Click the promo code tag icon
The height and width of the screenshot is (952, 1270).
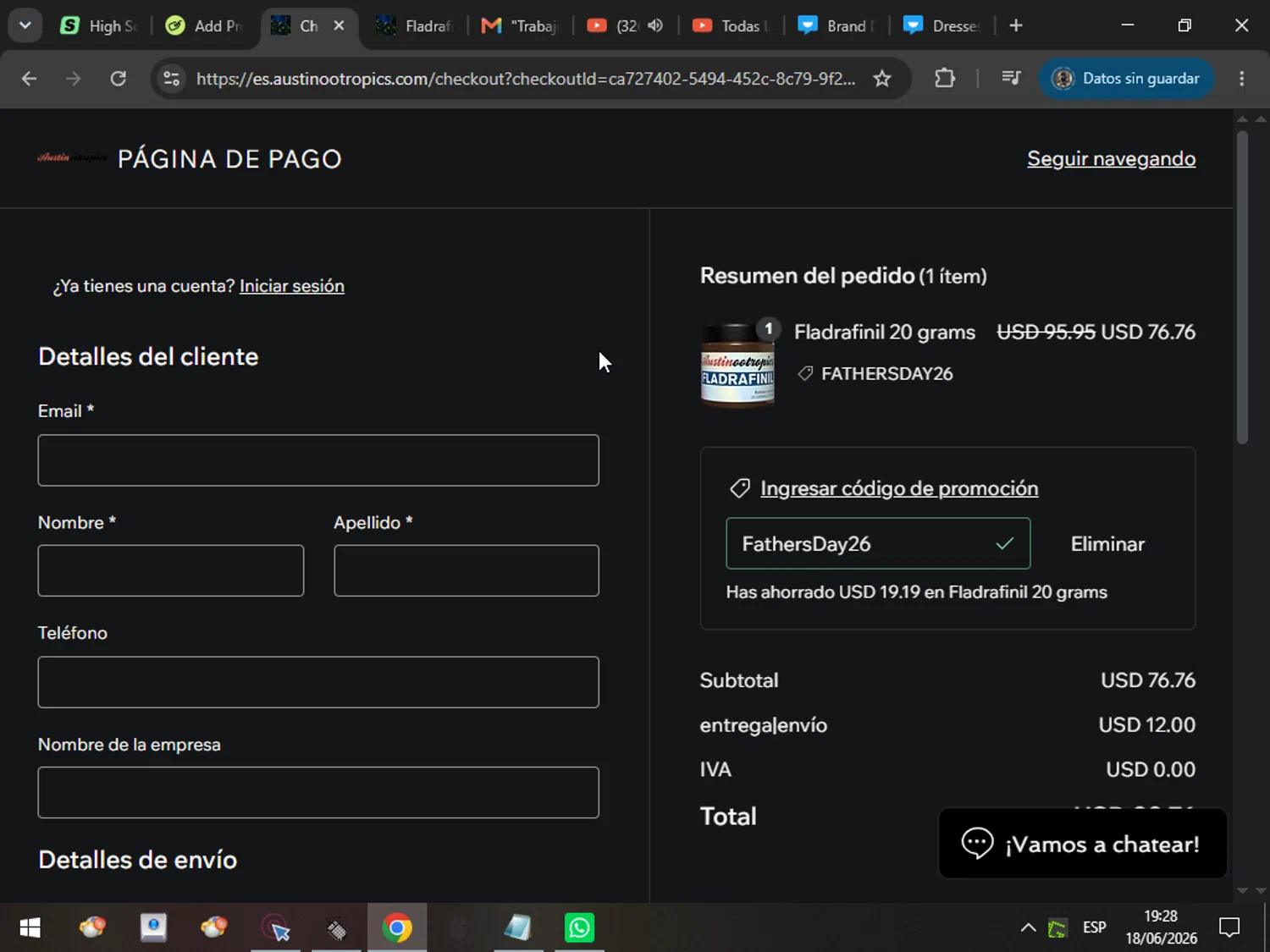click(740, 488)
